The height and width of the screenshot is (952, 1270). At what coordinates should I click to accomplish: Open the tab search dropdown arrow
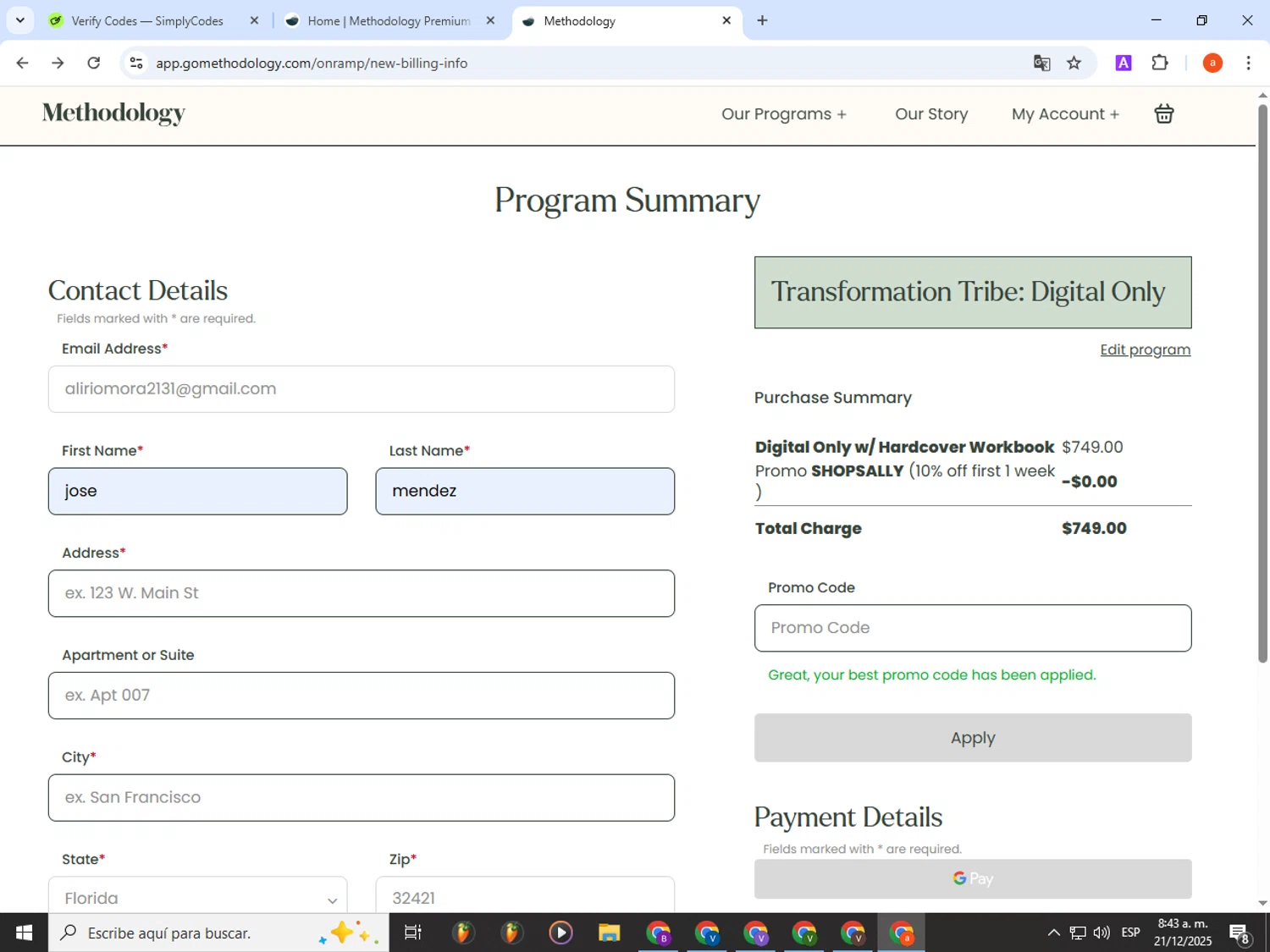point(20,20)
